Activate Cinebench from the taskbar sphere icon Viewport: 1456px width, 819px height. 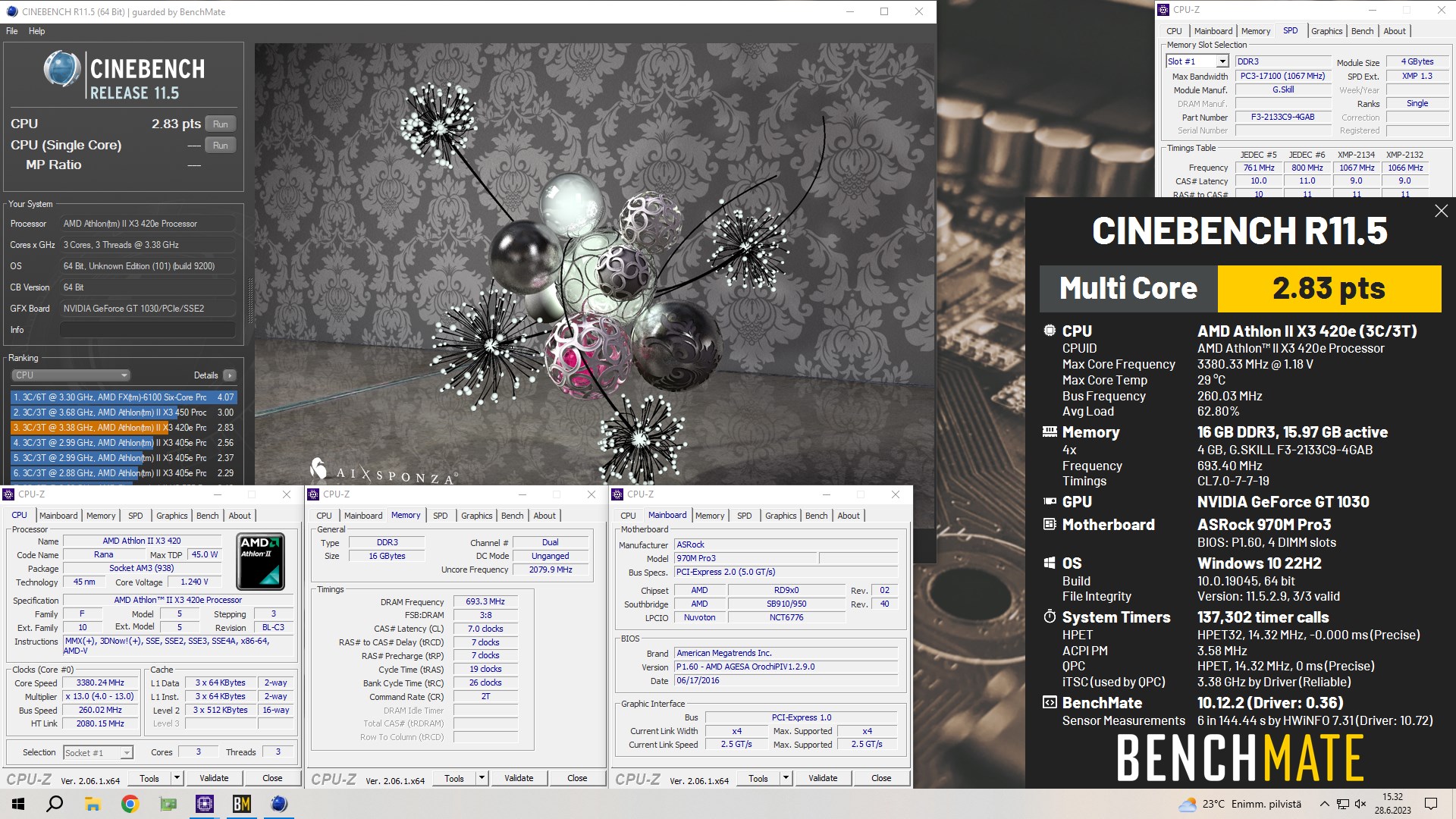(x=279, y=804)
